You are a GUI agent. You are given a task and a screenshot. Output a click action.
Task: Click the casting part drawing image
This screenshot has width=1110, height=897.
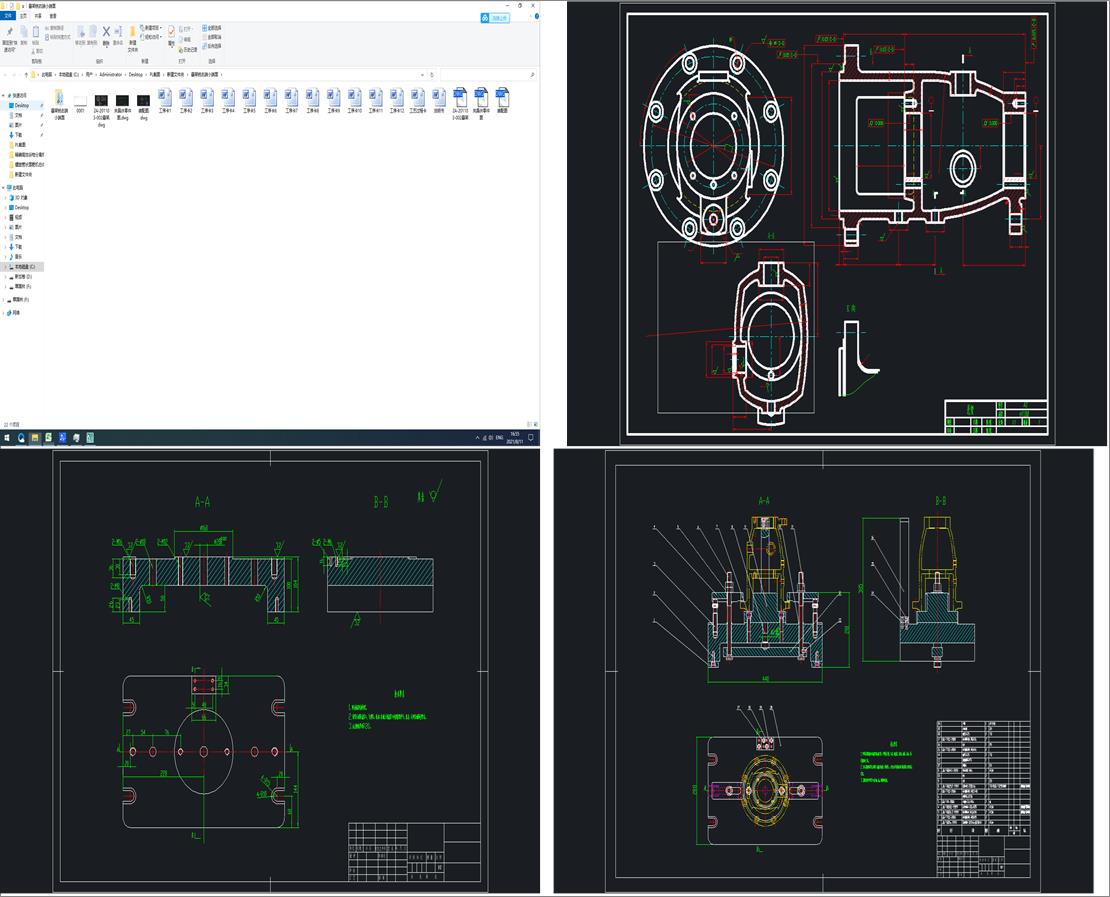click(838, 223)
